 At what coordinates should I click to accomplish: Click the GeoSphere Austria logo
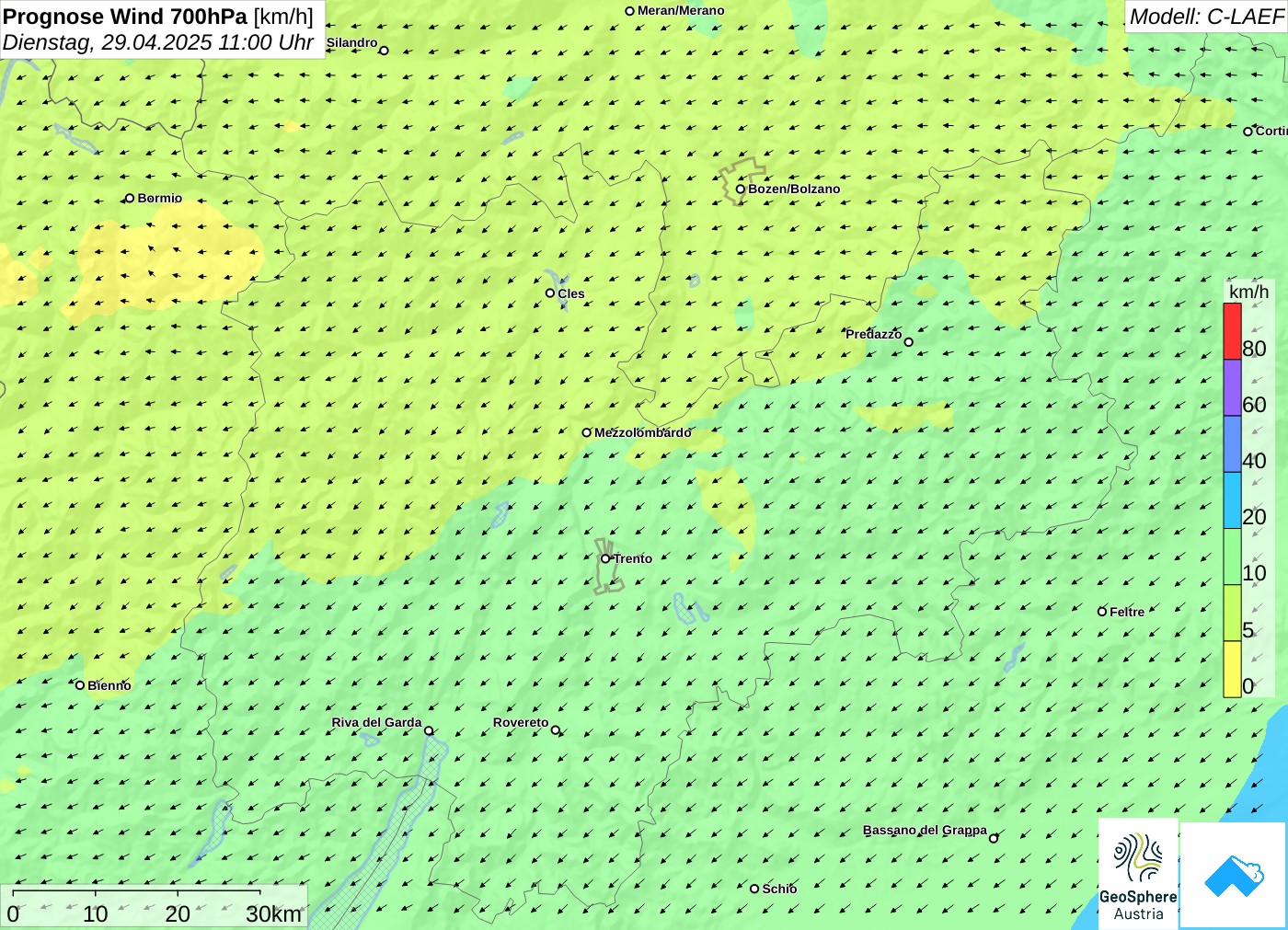point(1138,873)
